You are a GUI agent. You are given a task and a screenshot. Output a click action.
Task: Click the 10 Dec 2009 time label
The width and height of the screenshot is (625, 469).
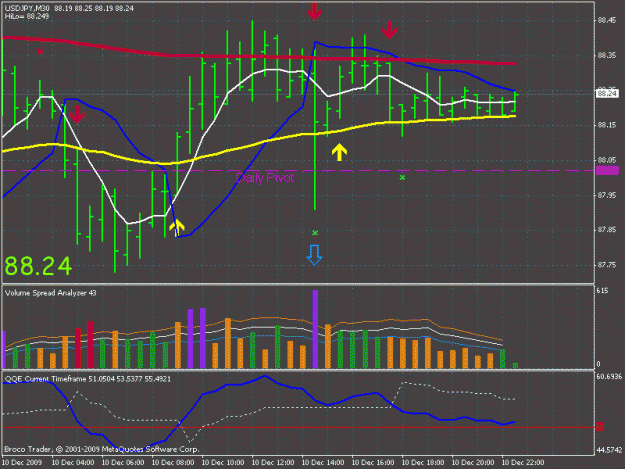(x=22, y=463)
